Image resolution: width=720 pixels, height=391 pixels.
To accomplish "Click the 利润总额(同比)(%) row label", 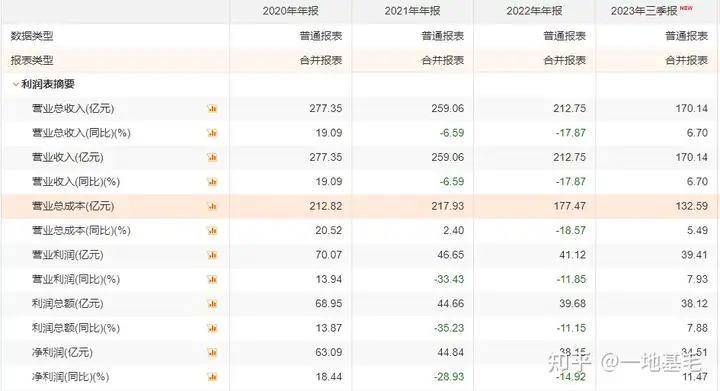I will click(76, 328).
